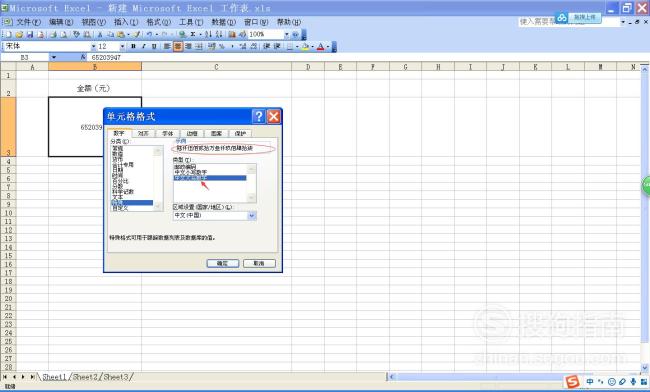
Task: Click the dialog help question mark
Action: [x=259, y=116]
